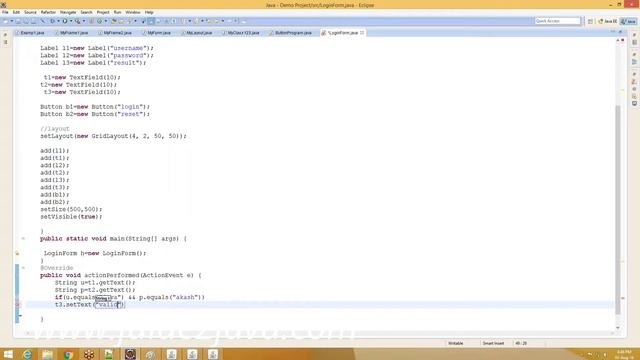
Task: Click the restored view icon at top of left sidebar
Action: pos(5,35)
